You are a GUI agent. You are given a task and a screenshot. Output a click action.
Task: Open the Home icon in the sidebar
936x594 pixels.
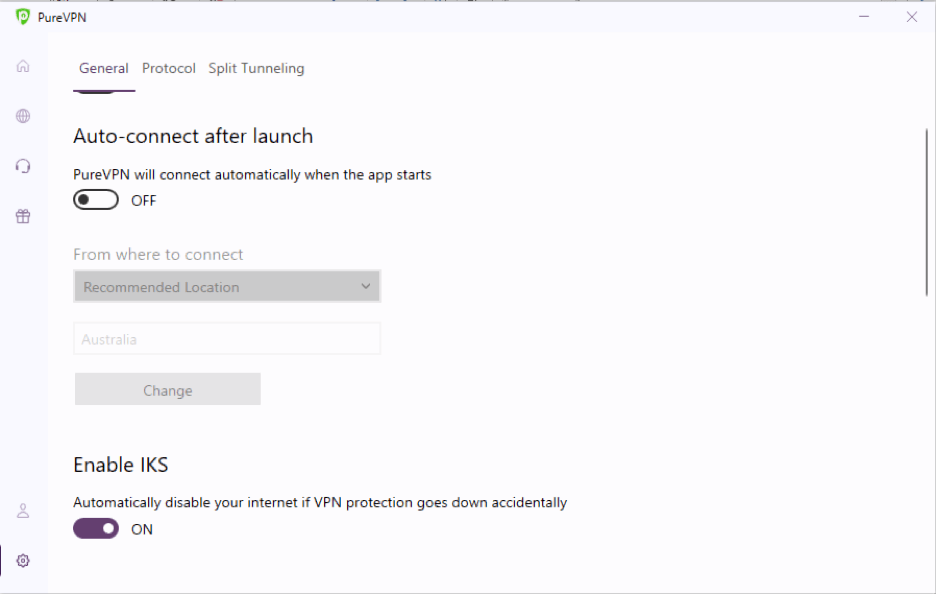[x=23, y=66]
